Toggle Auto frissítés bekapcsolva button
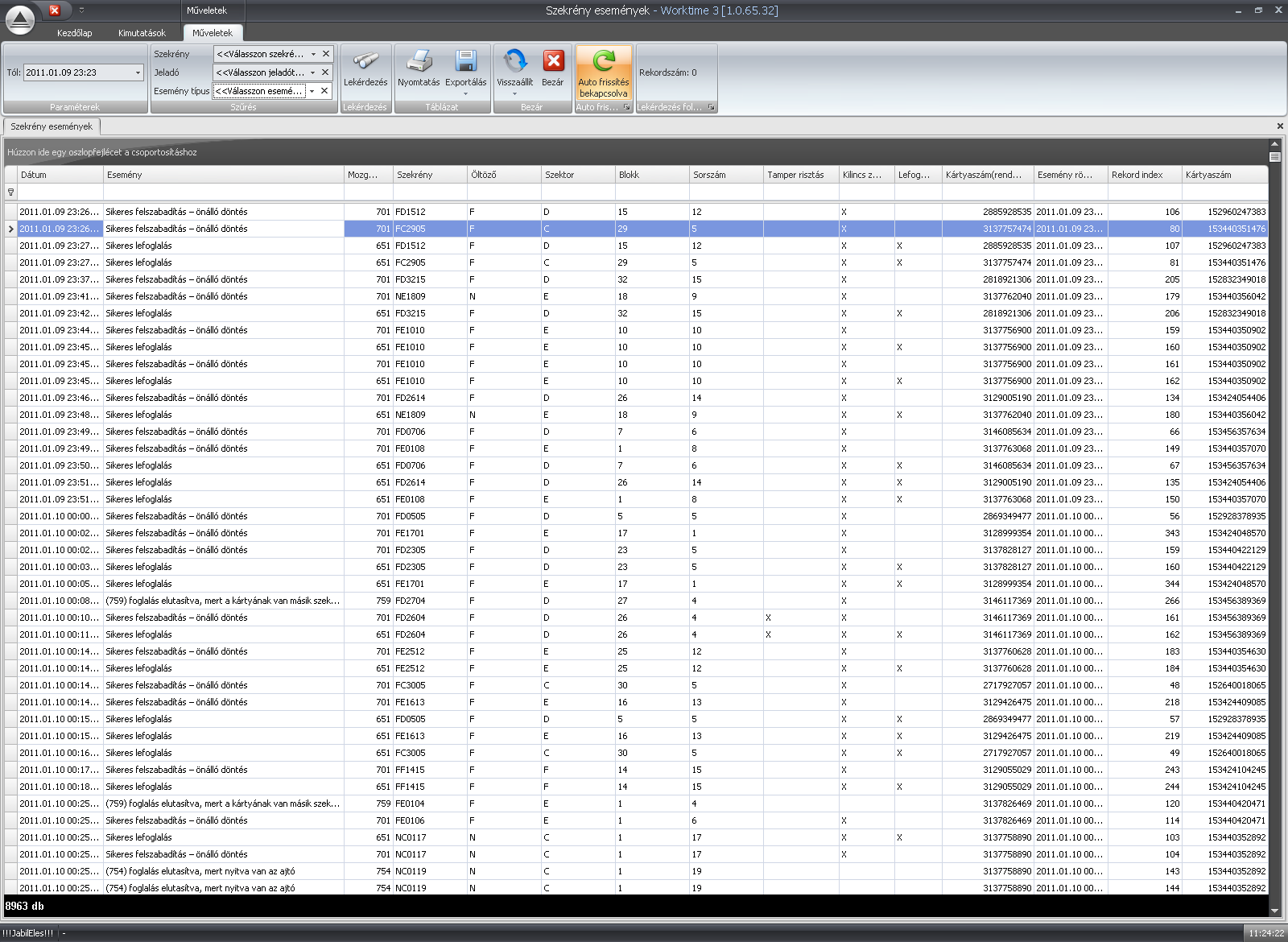 click(x=604, y=72)
